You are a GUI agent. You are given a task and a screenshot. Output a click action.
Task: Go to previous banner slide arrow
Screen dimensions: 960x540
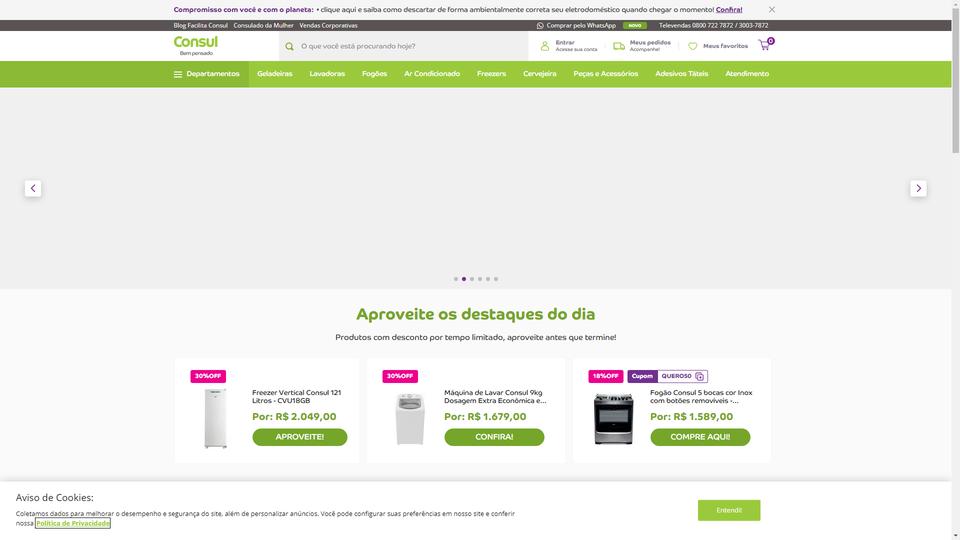click(x=33, y=189)
